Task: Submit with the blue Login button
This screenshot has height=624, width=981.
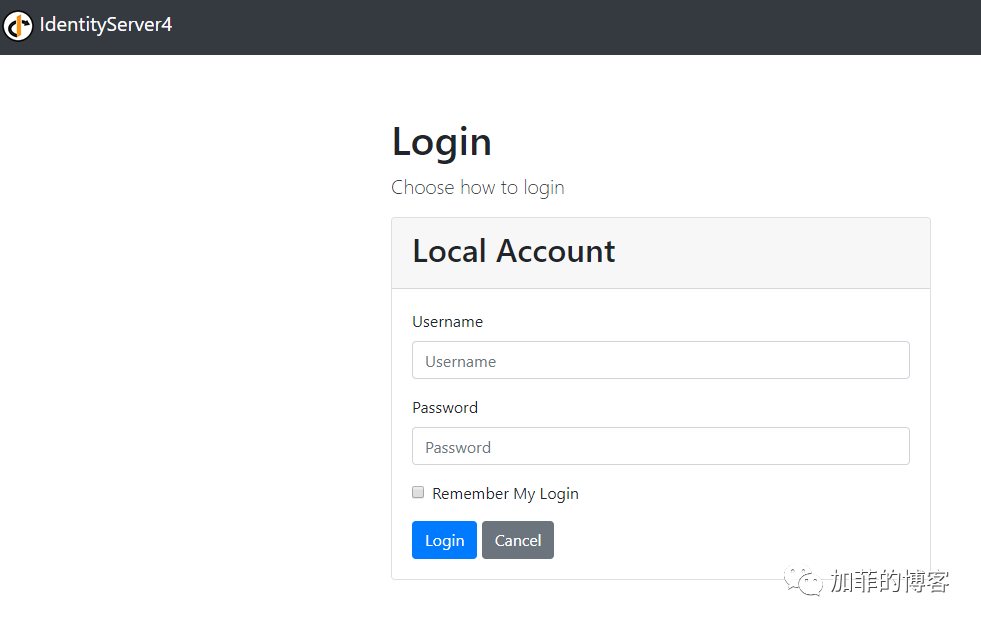Action: click(x=444, y=540)
